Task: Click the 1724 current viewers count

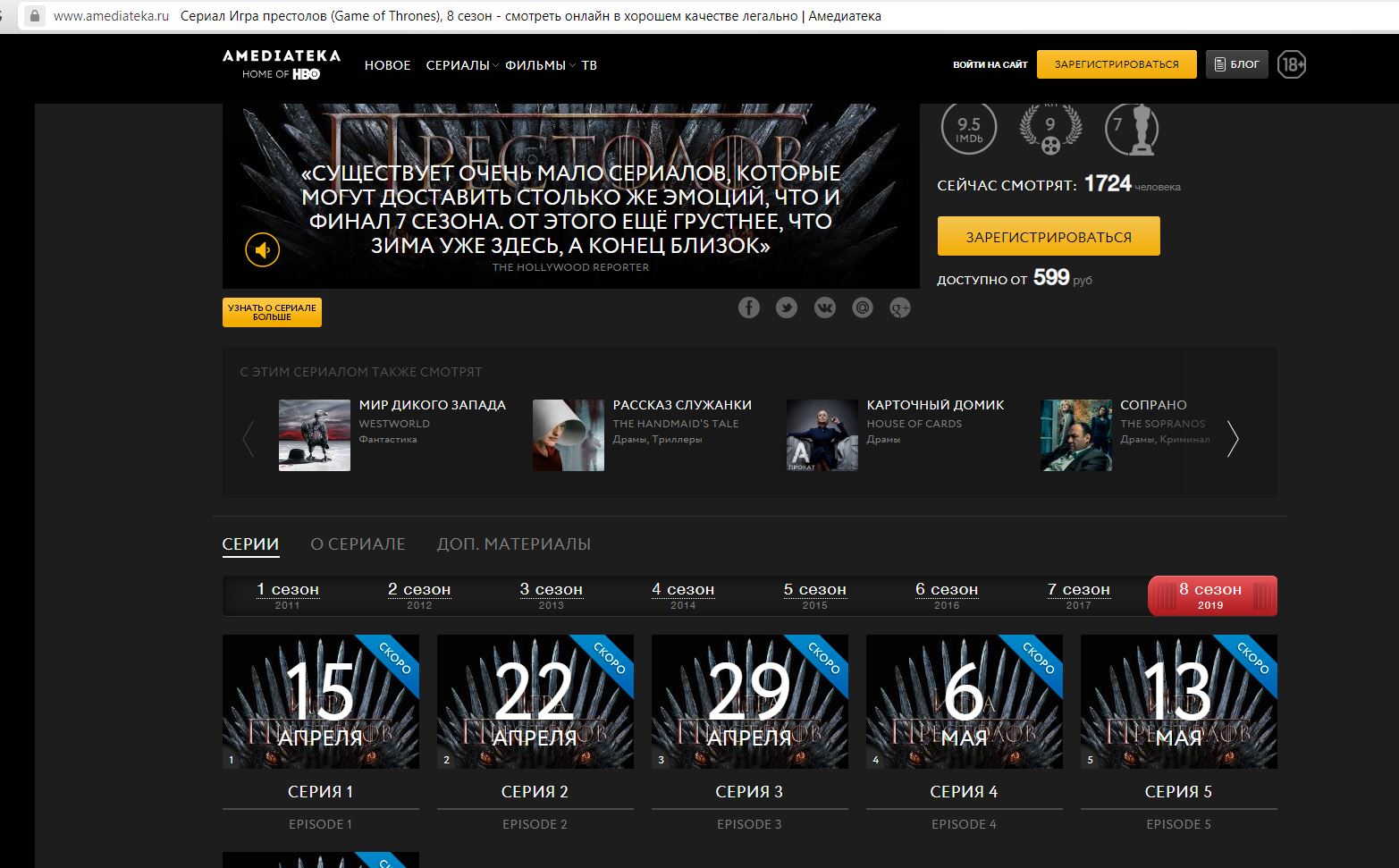Action: pyautogui.click(x=1108, y=183)
